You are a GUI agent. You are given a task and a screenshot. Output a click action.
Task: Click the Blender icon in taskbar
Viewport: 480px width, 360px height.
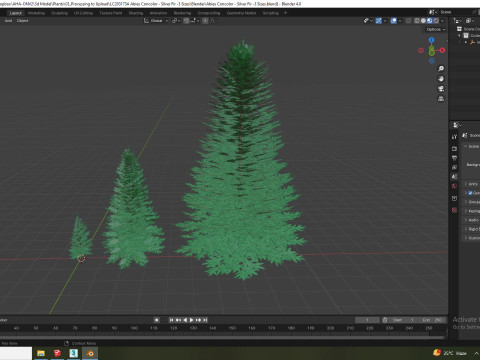(x=90, y=353)
